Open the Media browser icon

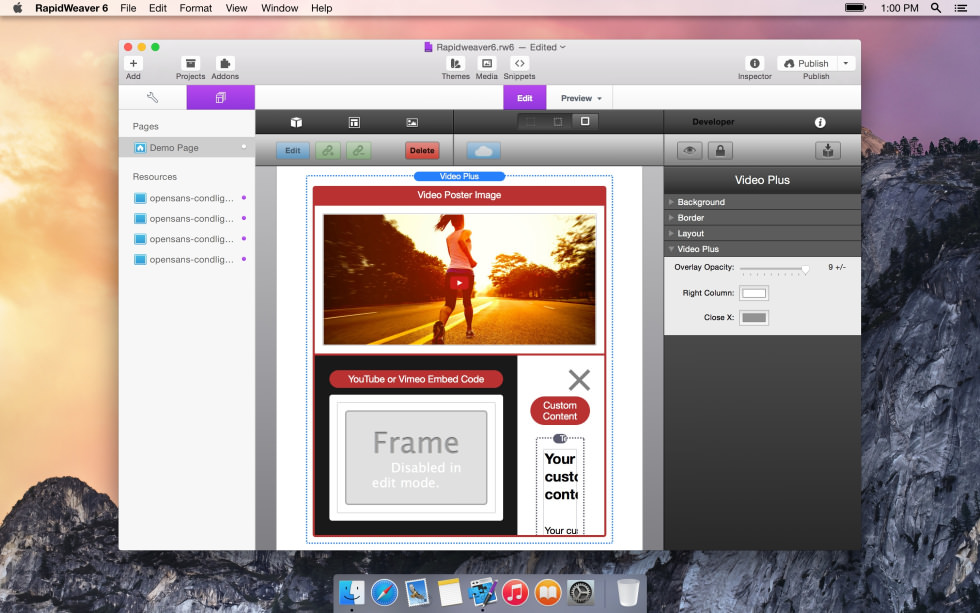tap(487, 63)
